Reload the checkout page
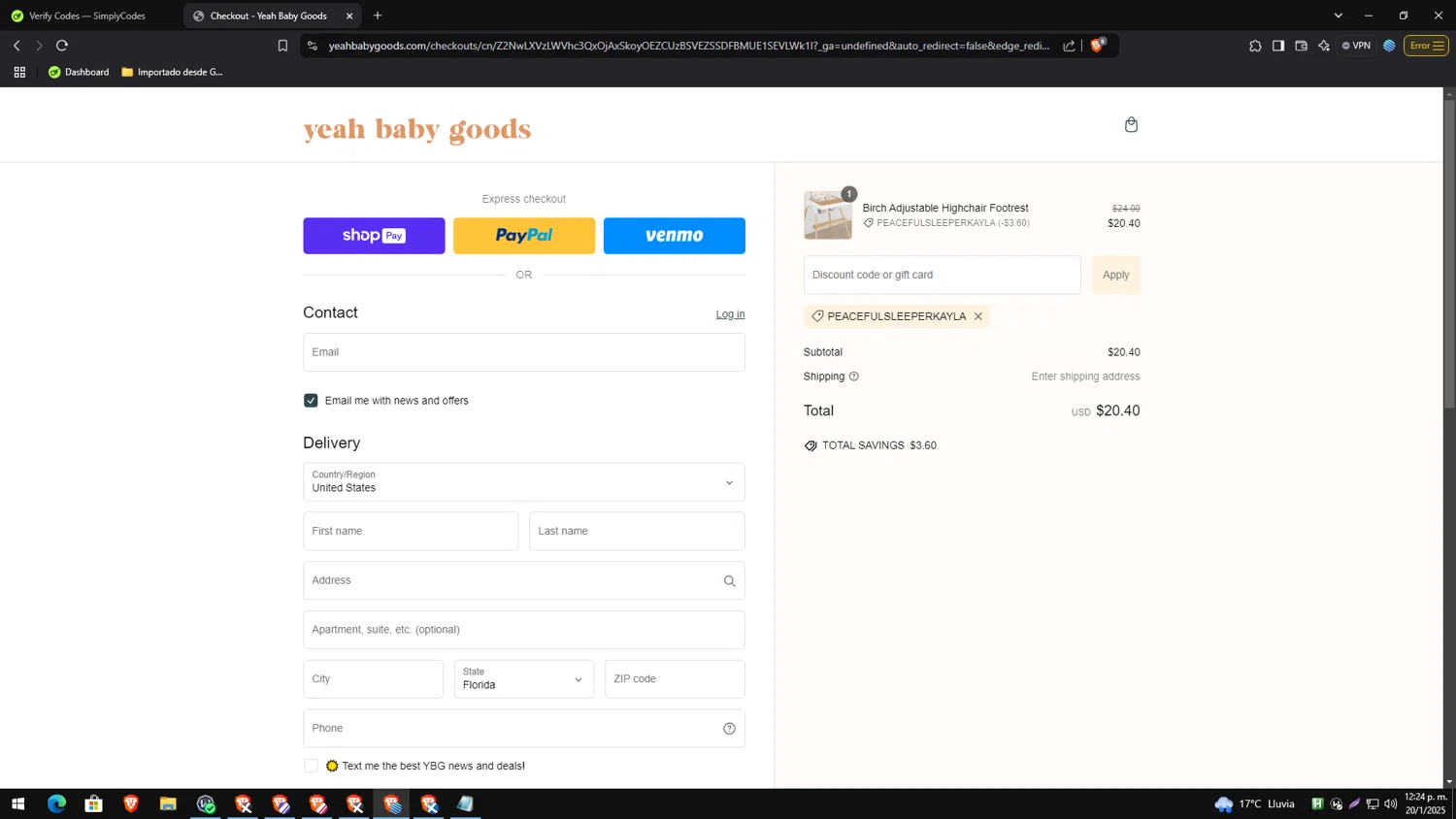The image size is (1456, 819). [62, 46]
